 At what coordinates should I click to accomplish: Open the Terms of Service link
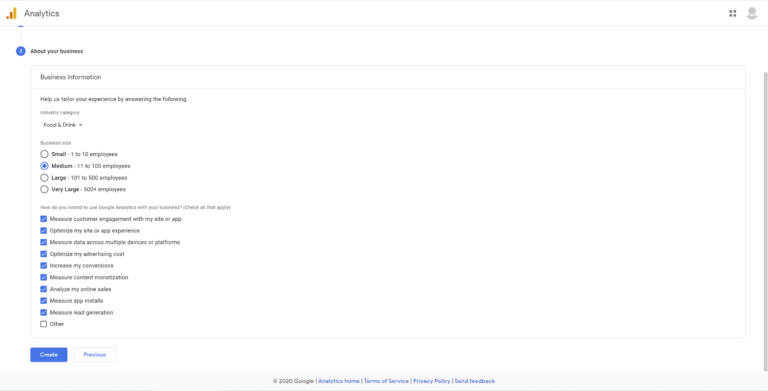click(386, 381)
